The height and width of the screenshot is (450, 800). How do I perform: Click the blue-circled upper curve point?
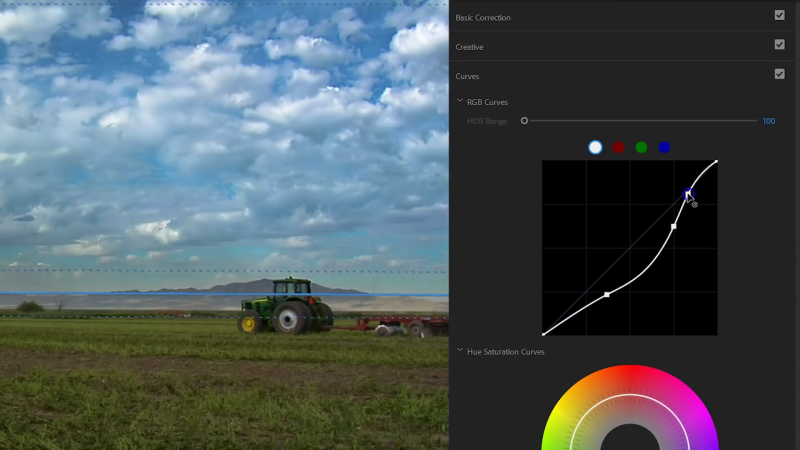coord(688,193)
